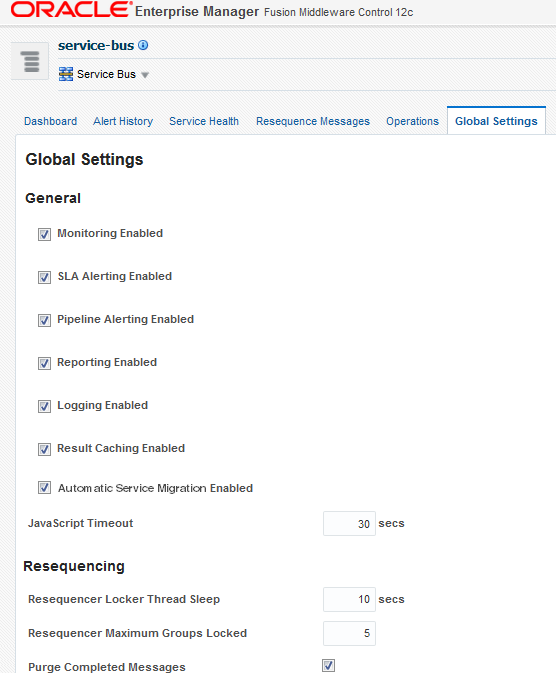556x674 pixels.
Task: Click the Resequencer Locker Thread Sleep label
Action: pyautogui.click(x=124, y=599)
